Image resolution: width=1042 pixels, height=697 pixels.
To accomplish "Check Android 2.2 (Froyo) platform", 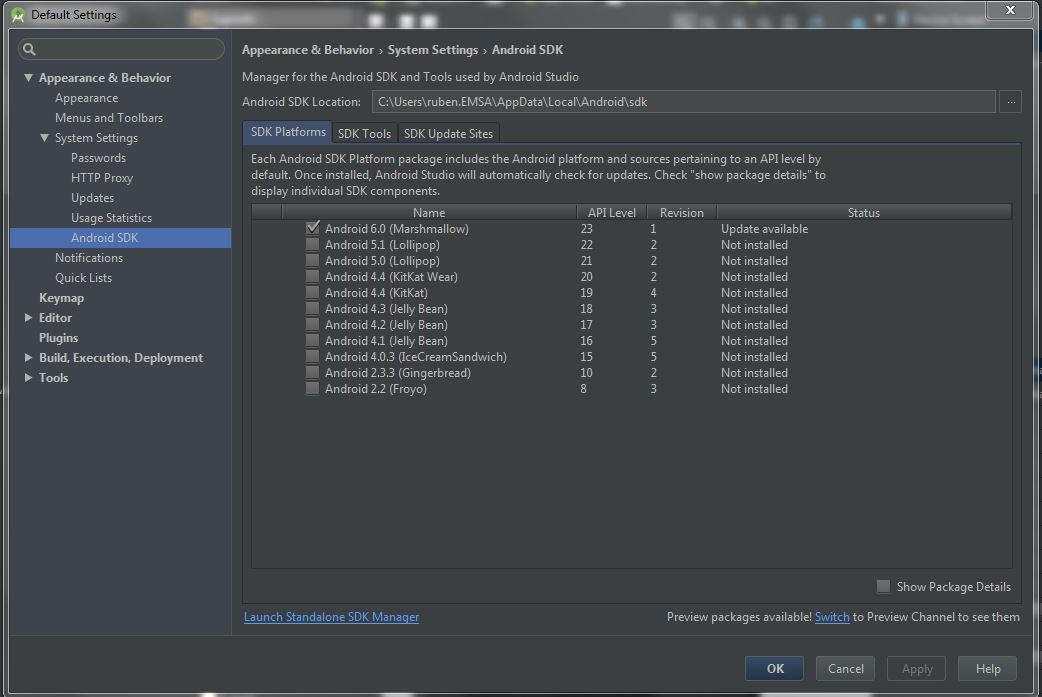I will point(313,388).
